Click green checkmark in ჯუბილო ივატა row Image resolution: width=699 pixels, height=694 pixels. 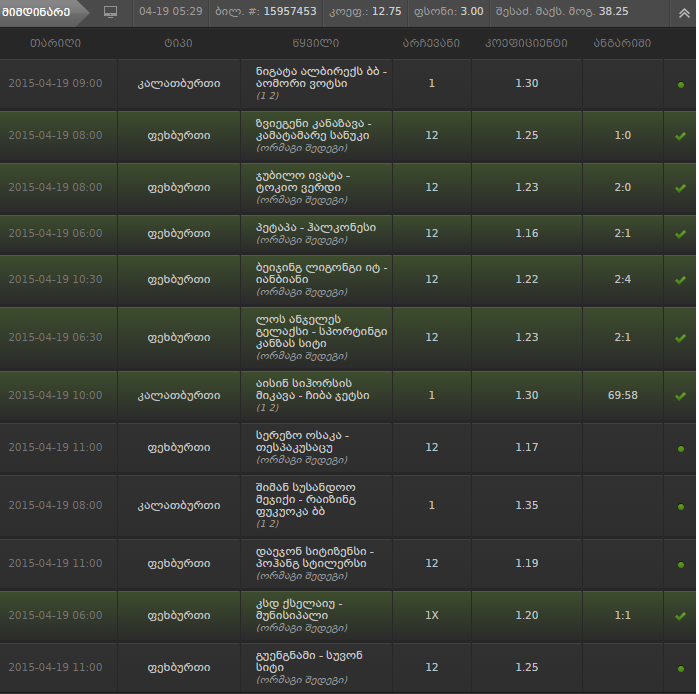click(680, 188)
